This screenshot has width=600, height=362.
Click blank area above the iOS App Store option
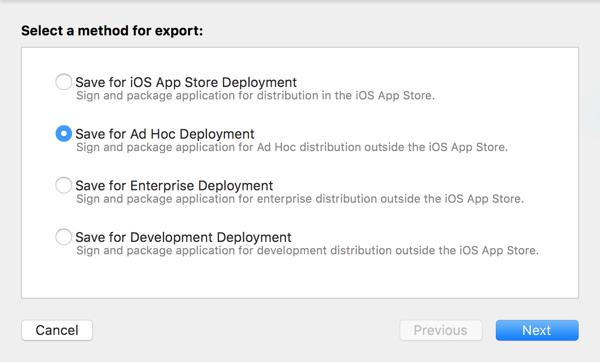[x=300, y=60]
